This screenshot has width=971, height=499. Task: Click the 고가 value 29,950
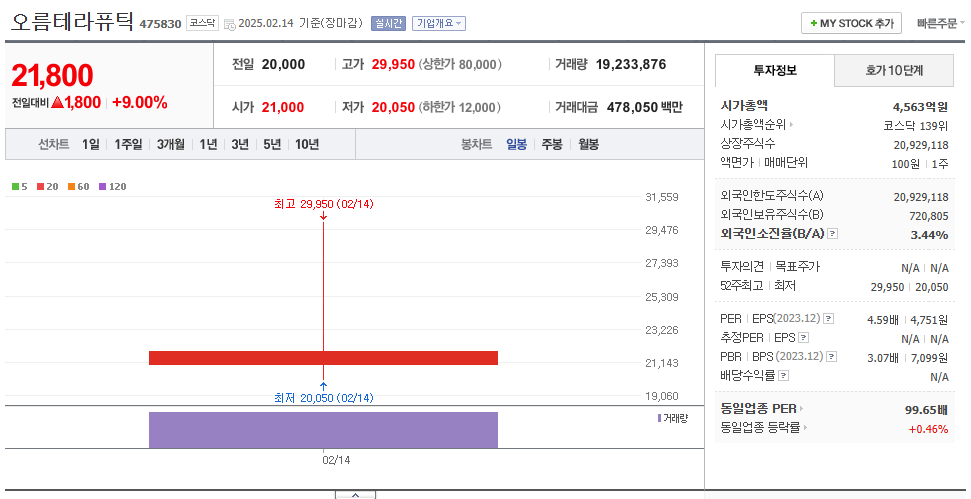point(393,64)
